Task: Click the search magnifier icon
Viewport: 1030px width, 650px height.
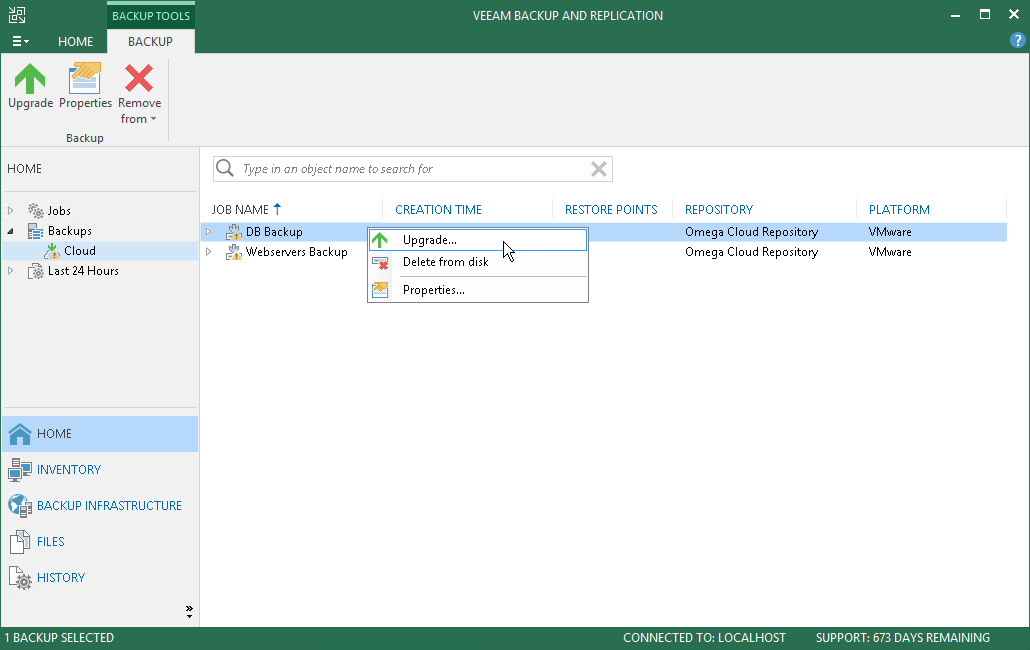Action: pos(225,169)
